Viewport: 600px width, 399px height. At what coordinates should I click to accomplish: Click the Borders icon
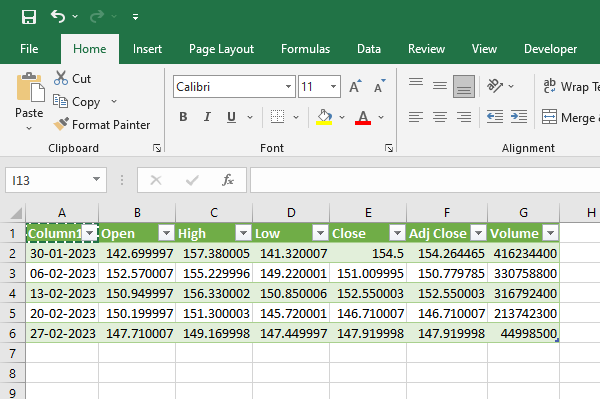[x=277, y=117]
